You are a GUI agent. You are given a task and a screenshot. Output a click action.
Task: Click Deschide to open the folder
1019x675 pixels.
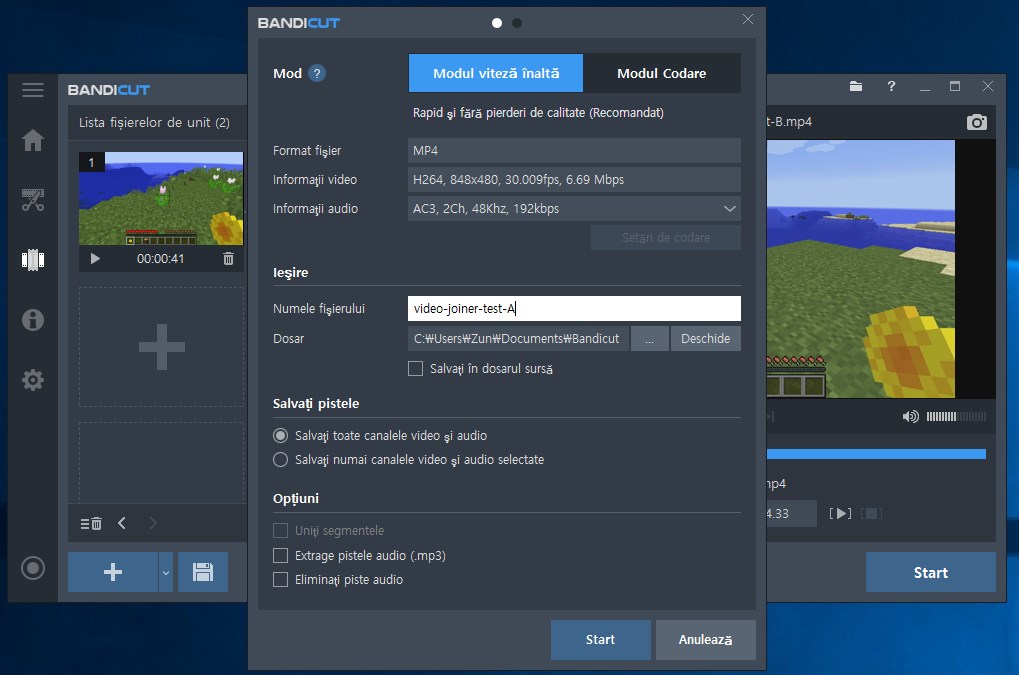pyautogui.click(x=705, y=338)
